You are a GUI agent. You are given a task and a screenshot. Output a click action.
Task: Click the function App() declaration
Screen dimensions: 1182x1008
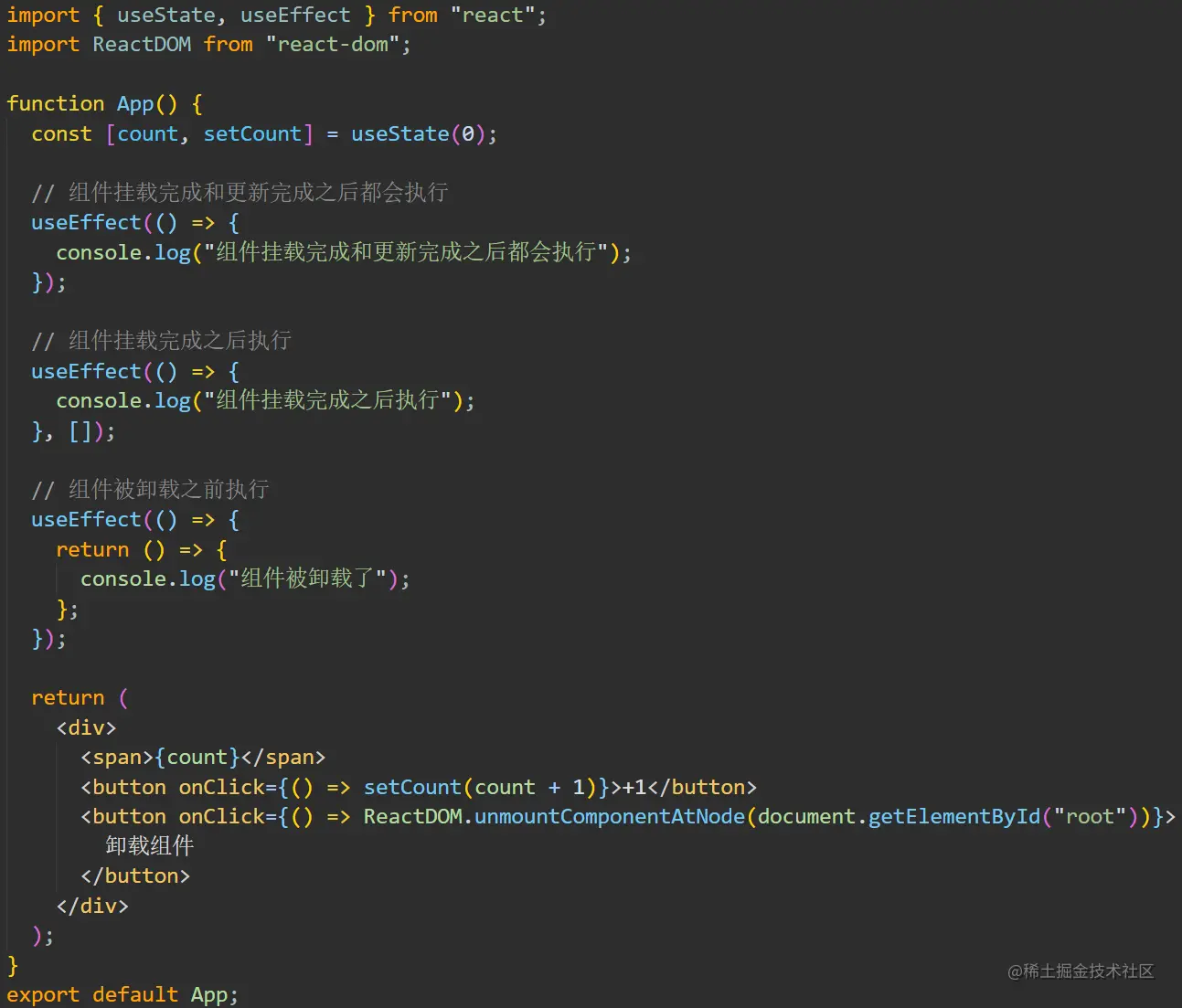click(x=104, y=103)
